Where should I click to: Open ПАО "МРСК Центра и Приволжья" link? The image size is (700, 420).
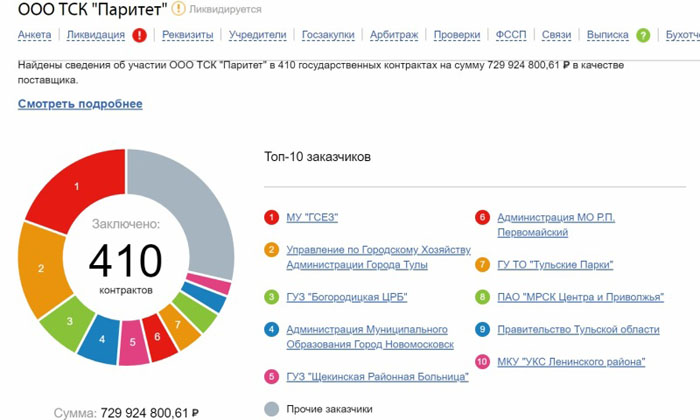tap(580, 297)
